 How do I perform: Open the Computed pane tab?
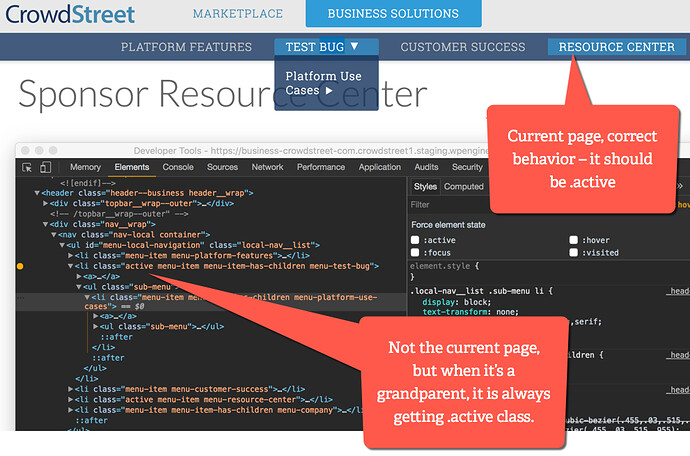(x=463, y=187)
